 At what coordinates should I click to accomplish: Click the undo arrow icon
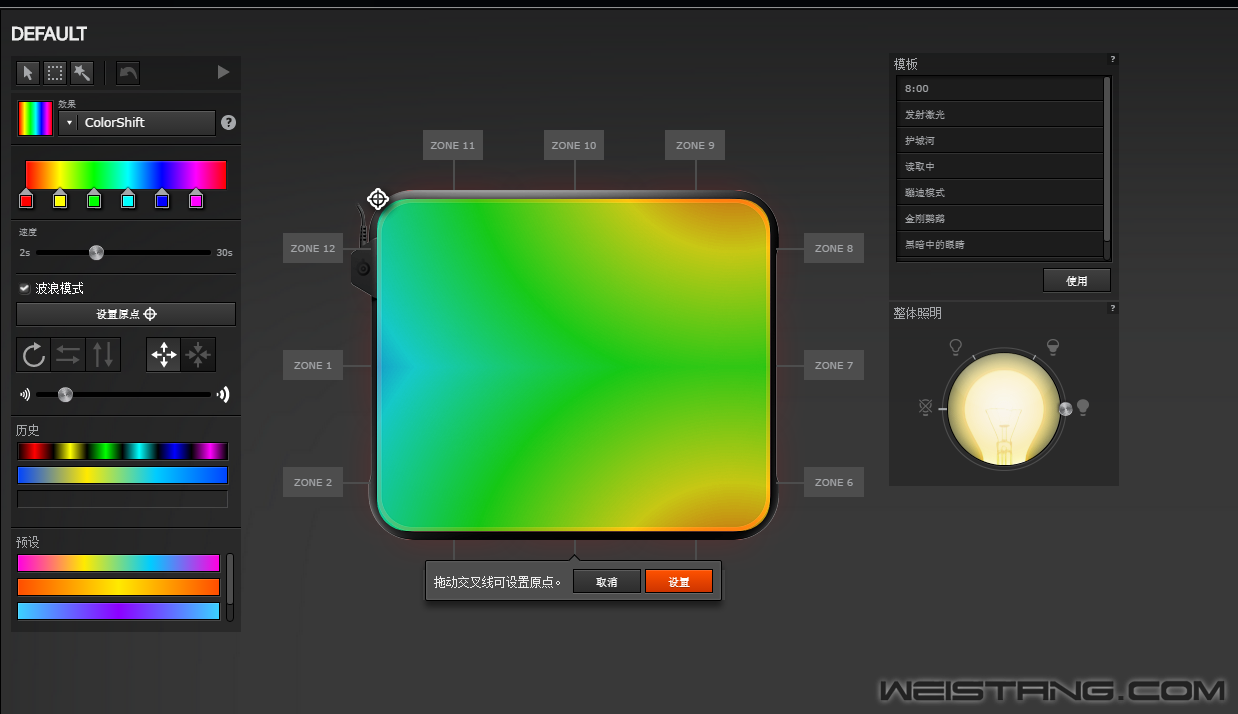(128, 72)
